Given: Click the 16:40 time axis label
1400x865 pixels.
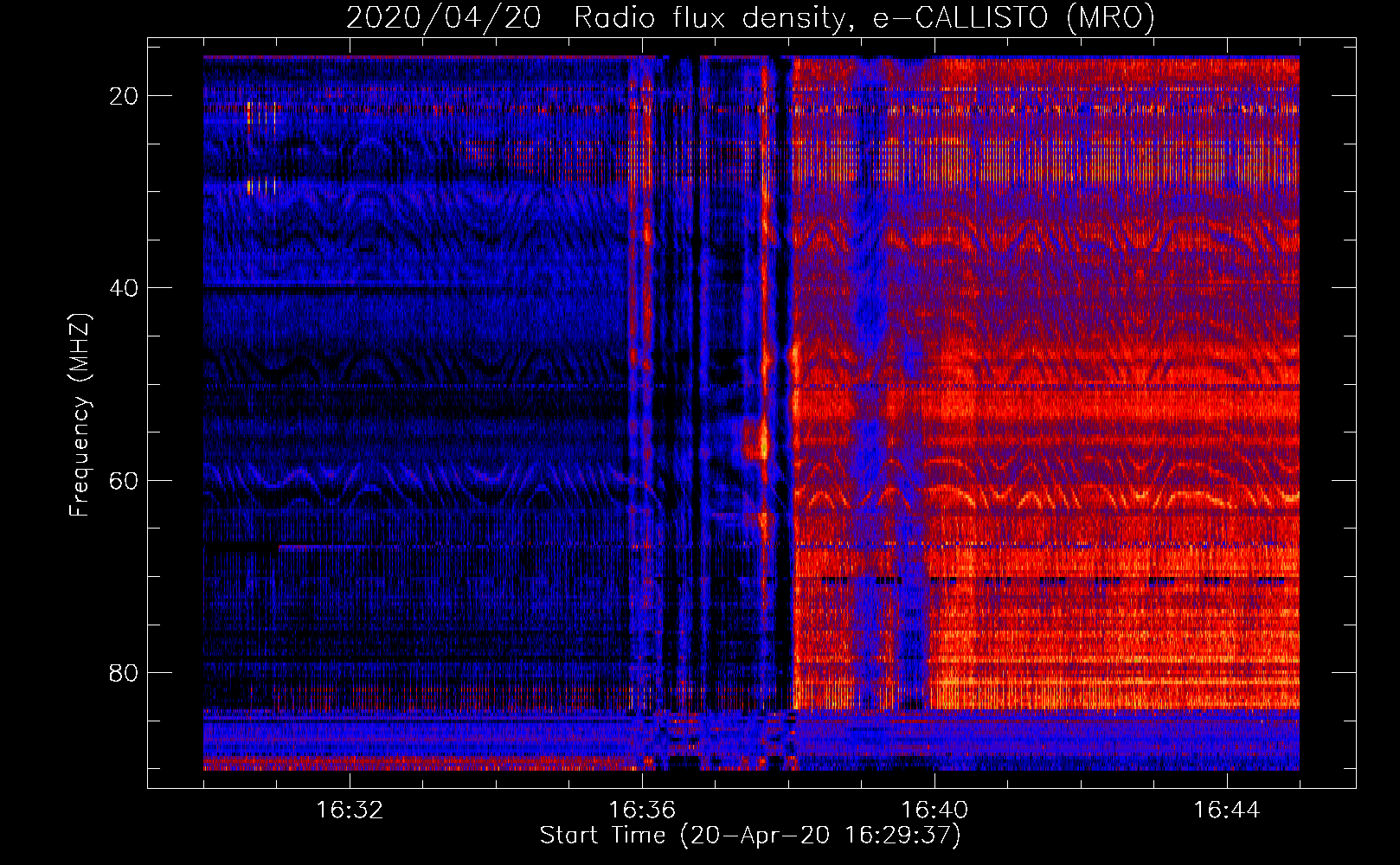Looking at the screenshot, I should [x=934, y=811].
